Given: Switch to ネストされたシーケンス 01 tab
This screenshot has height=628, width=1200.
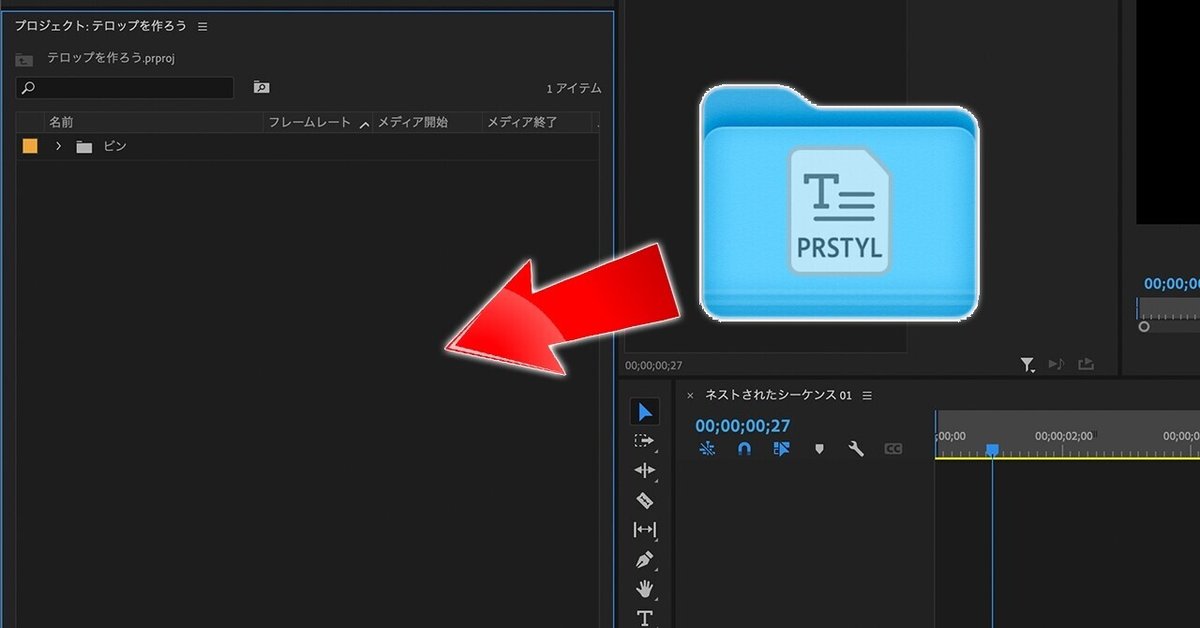Looking at the screenshot, I should (x=778, y=395).
